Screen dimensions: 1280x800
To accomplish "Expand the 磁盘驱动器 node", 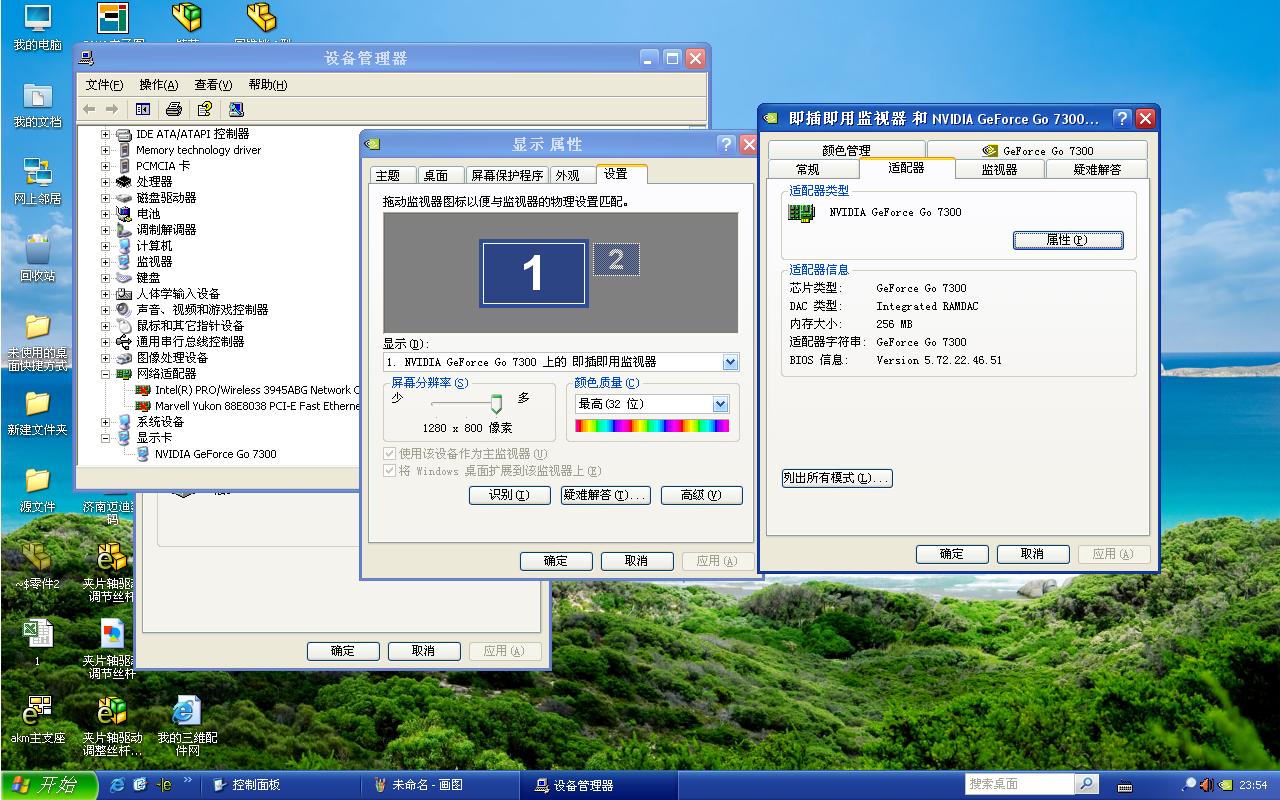I will [x=105, y=198].
